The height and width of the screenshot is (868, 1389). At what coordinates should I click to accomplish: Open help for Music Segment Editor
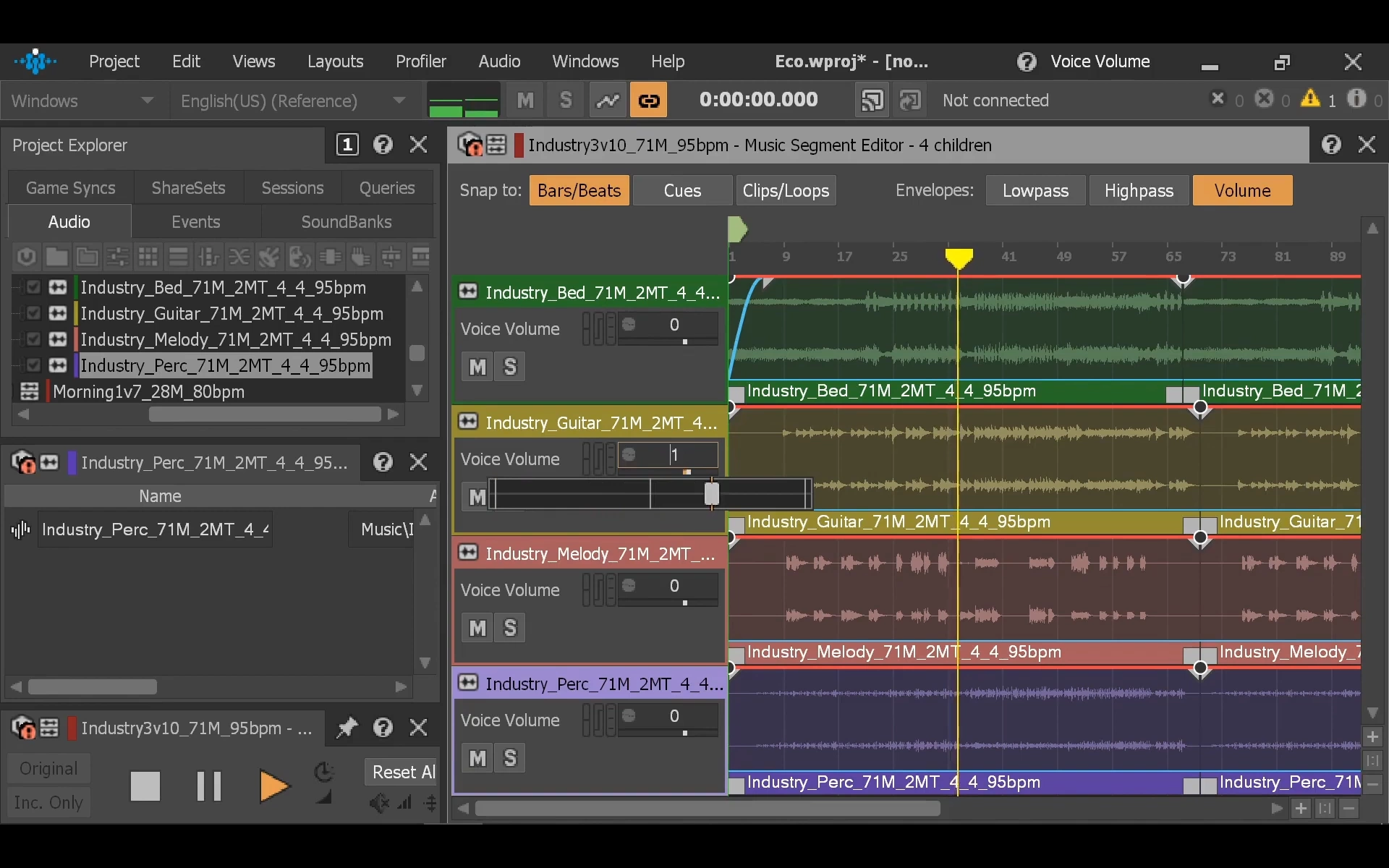(x=1330, y=145)
